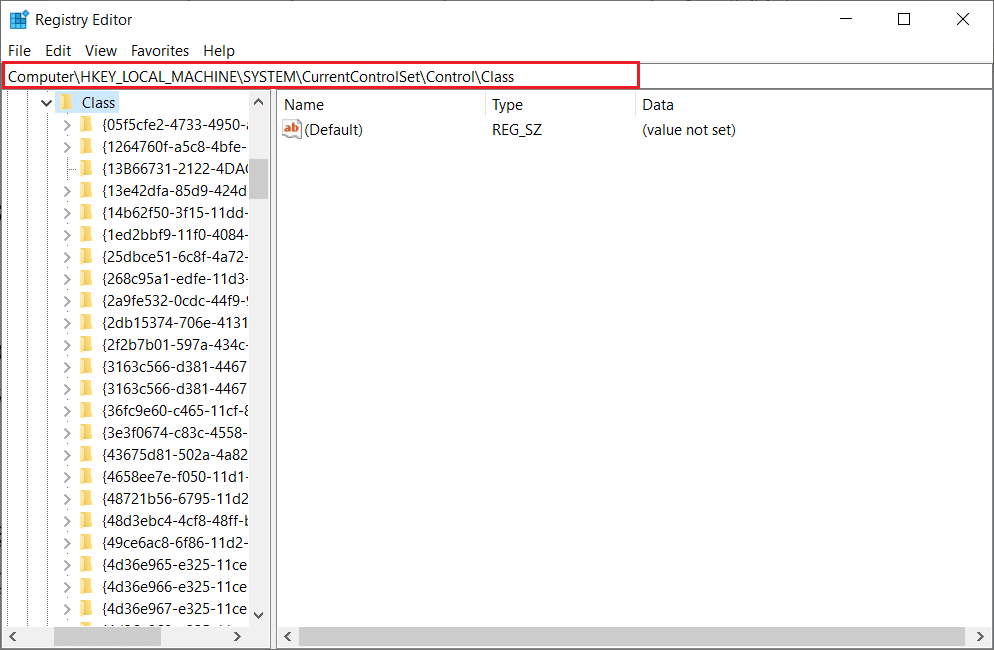This screenshot has height=650, width=994.
Task: Open the Help menu
Action: [219, 51]
